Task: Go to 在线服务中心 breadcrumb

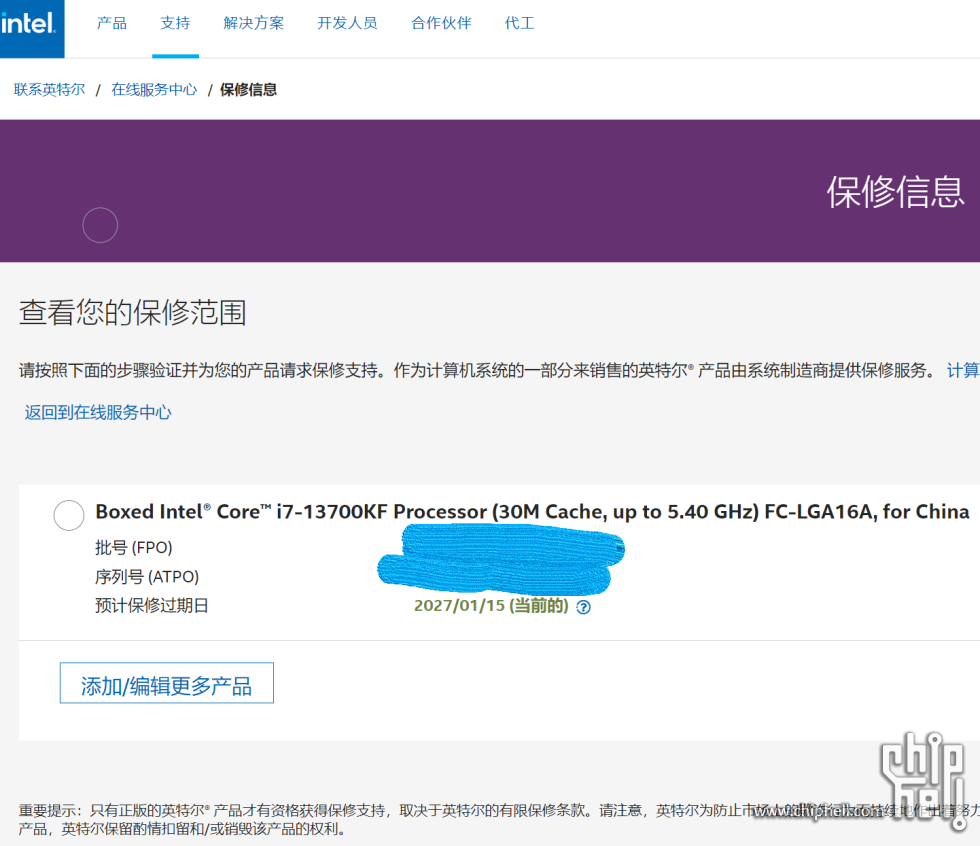Action: coord(154,90)
